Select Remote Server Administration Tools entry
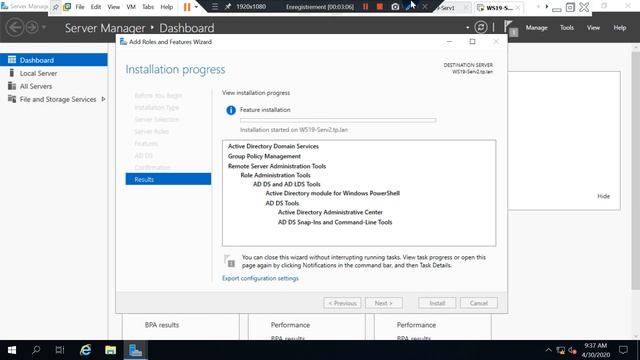The height and width of the screenshot is (360, 640). 277,166
